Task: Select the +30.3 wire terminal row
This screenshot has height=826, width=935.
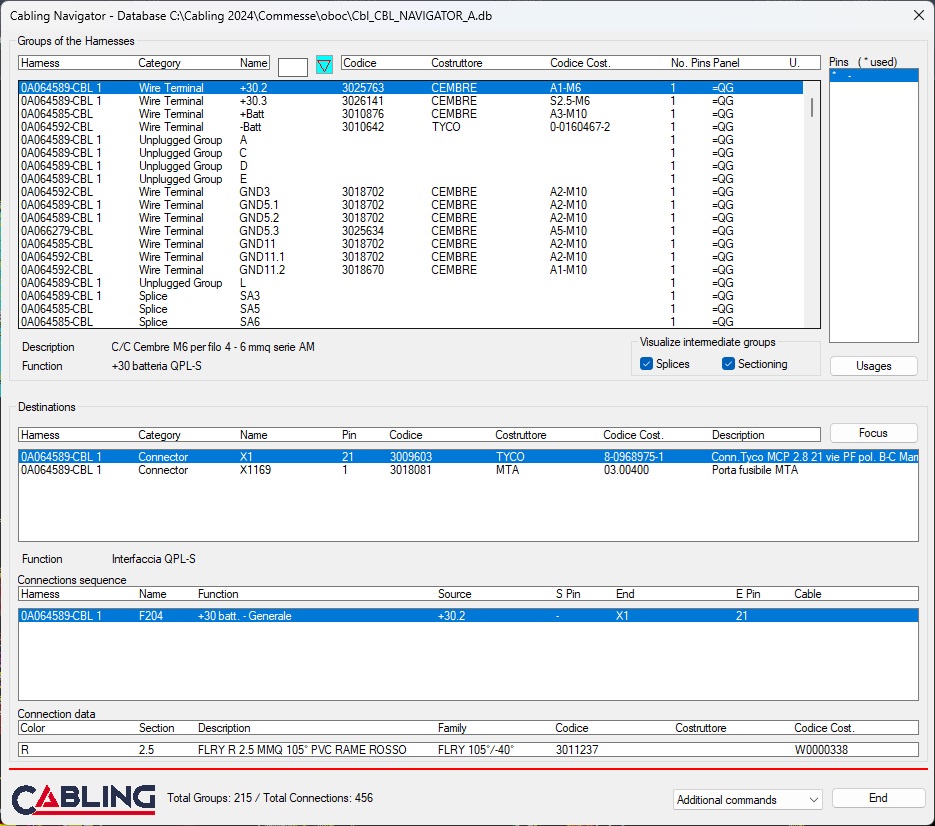Action: pos(411,101)
